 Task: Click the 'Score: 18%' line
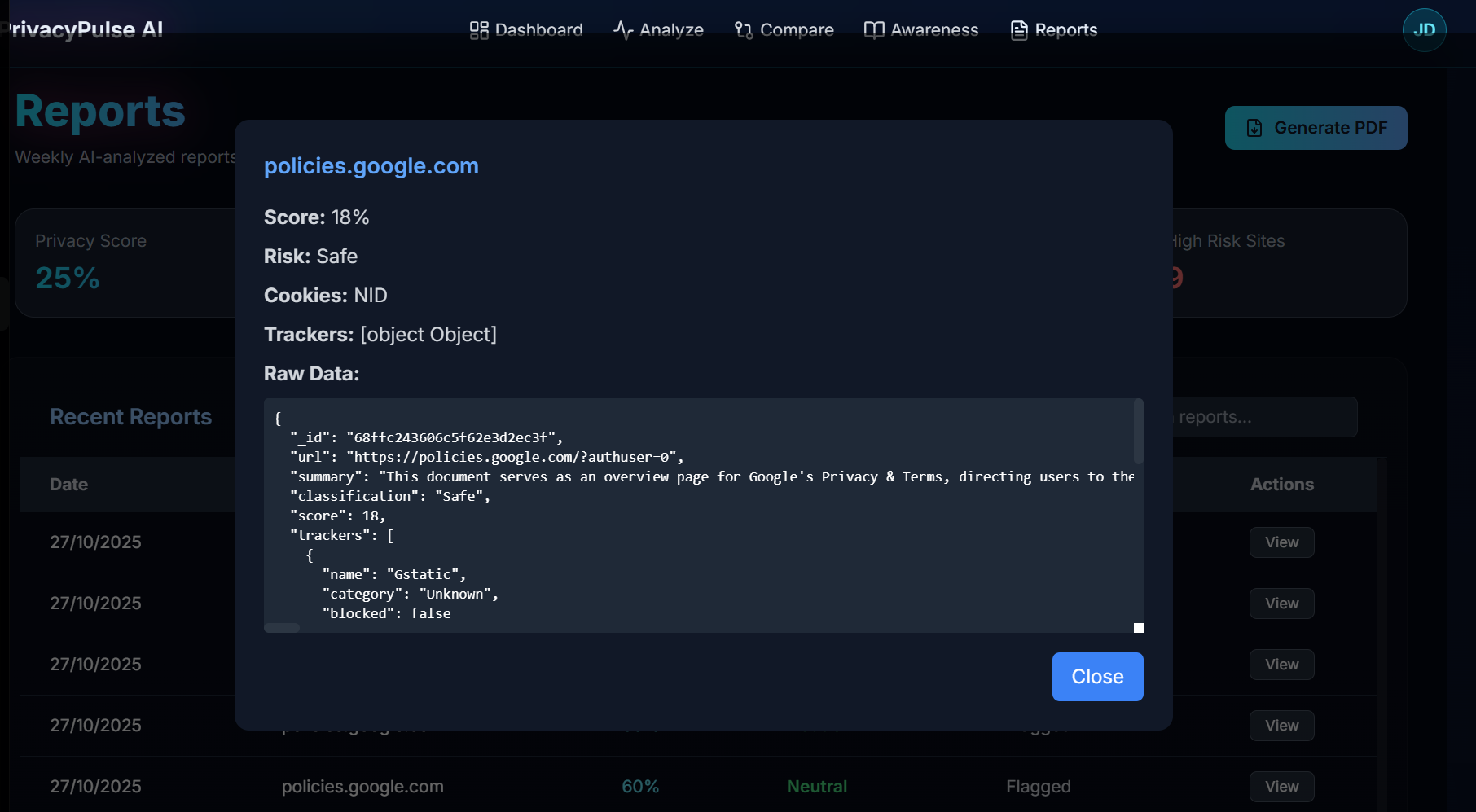[x=317, y=217]
